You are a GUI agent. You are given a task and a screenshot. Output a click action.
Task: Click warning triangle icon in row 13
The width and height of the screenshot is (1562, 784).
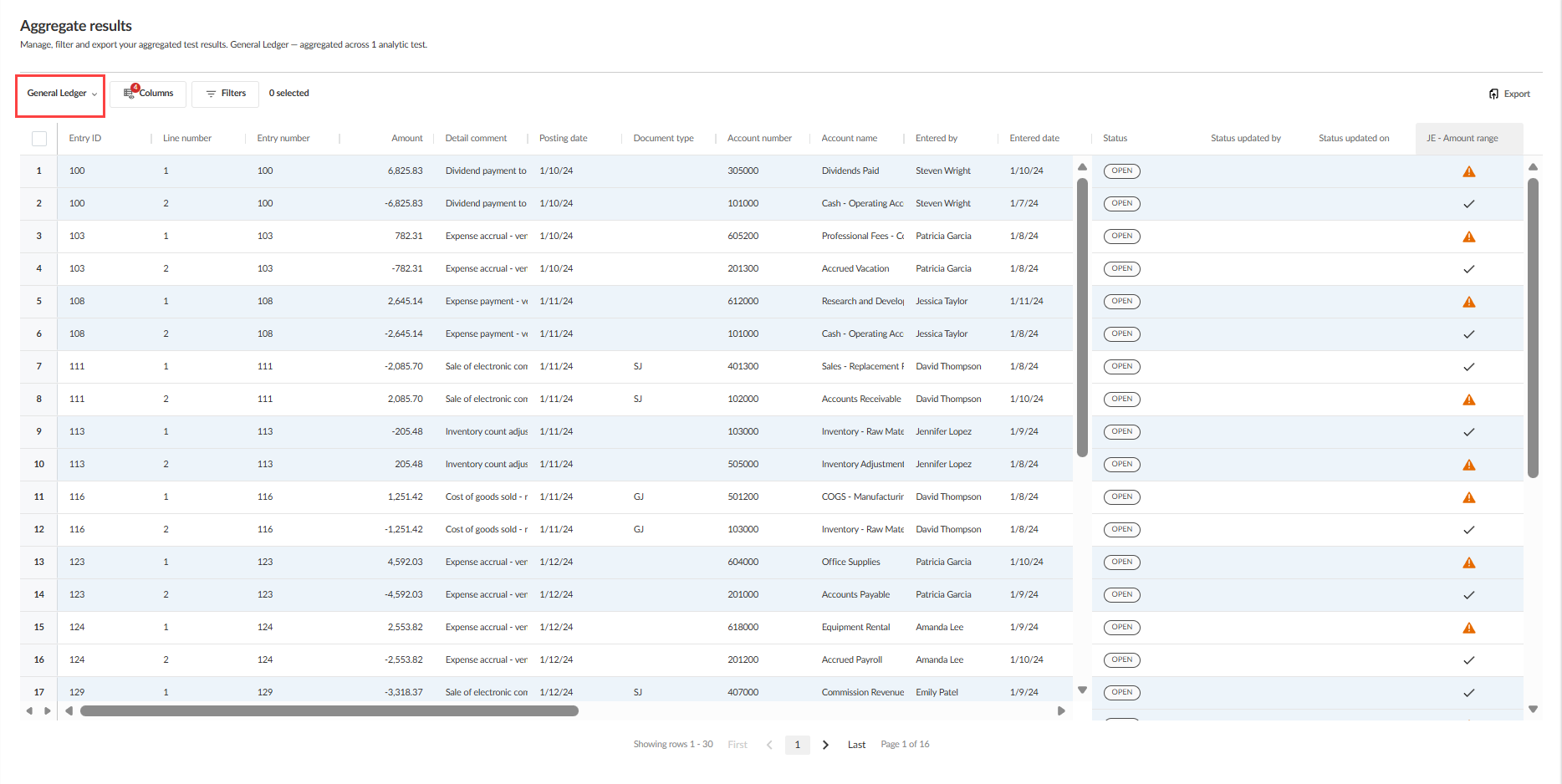pos(1468,563)
